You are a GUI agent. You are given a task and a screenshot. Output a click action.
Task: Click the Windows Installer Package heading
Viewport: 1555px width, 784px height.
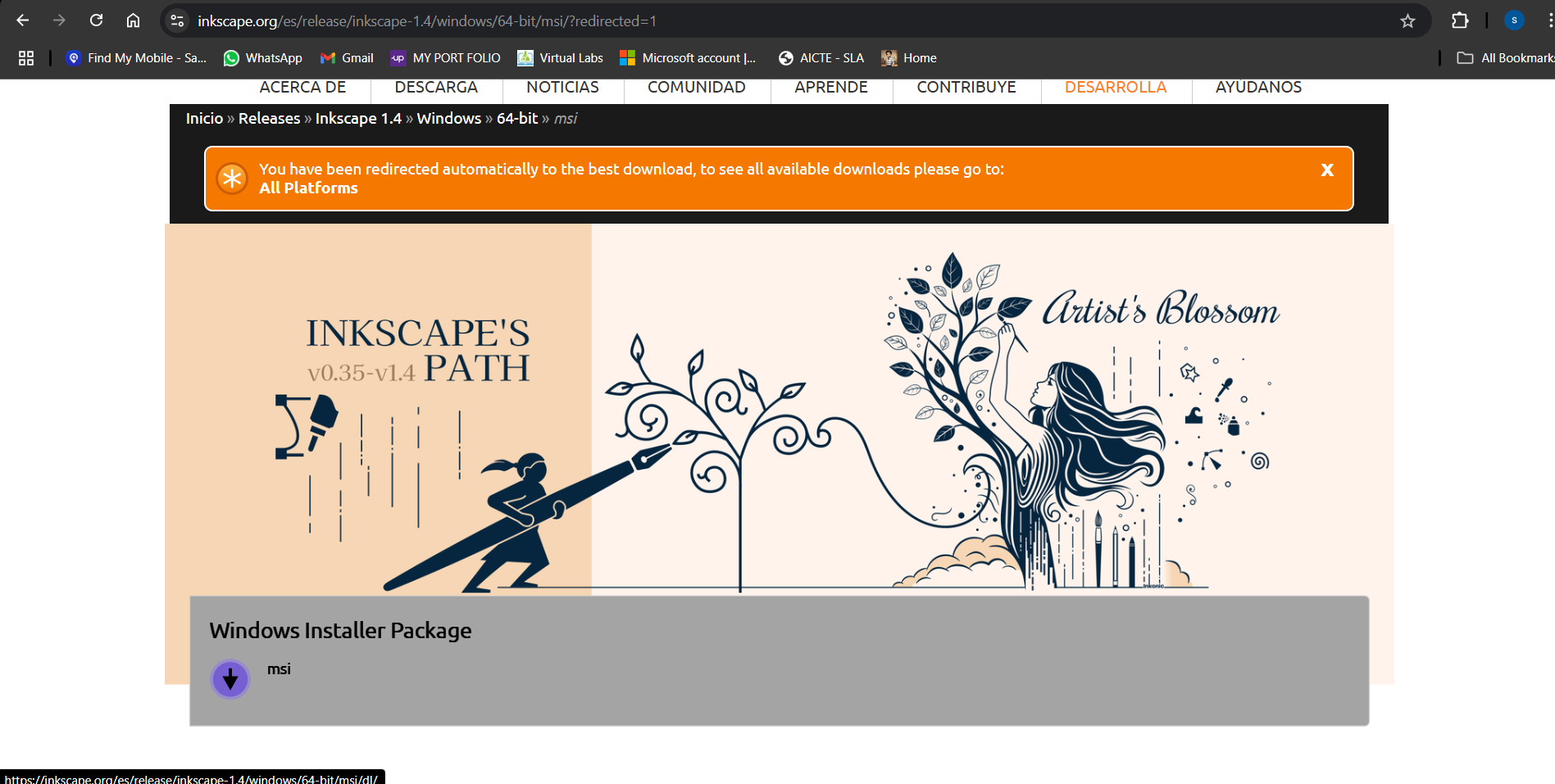tap(340, 630)
